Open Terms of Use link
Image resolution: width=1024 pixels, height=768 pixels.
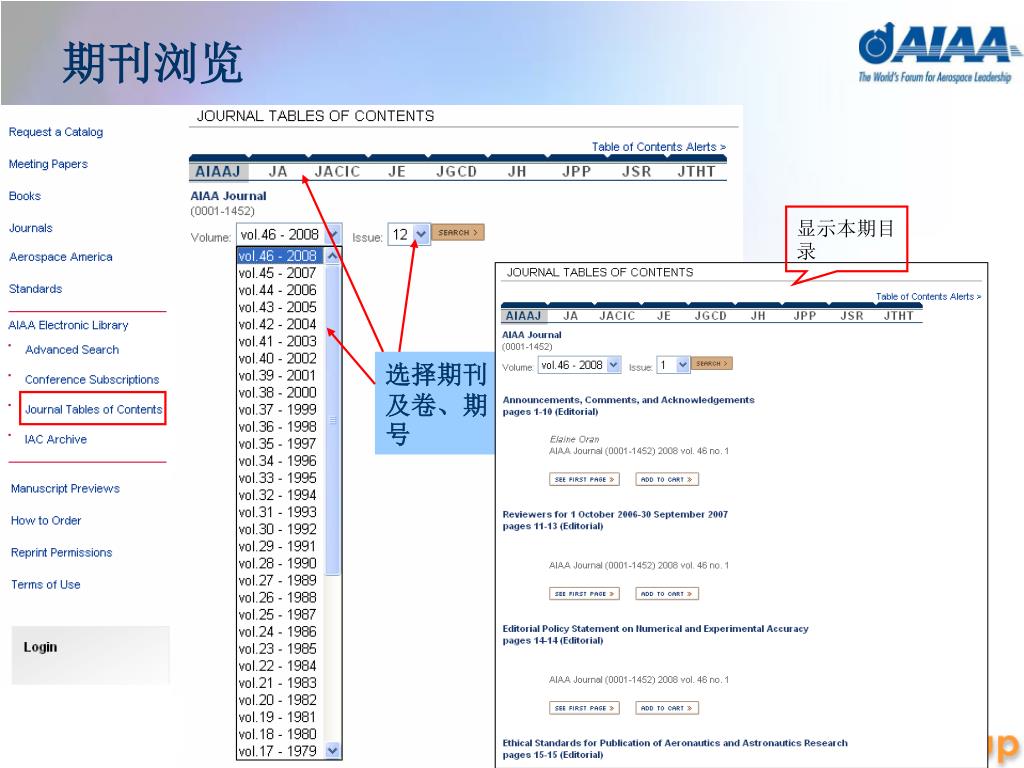46,584
